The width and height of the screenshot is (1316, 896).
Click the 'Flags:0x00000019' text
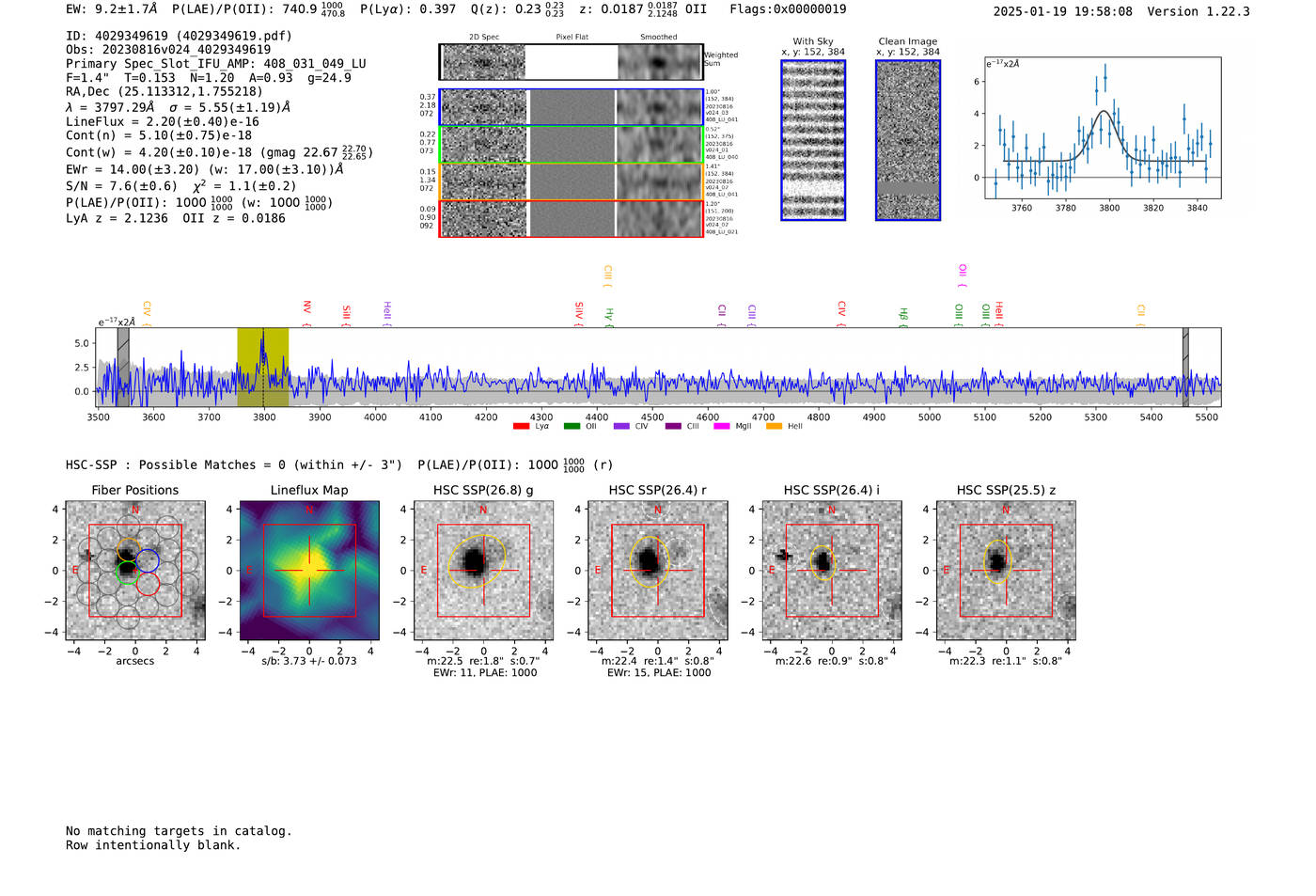pyautogui.click(x=788, y=9)
